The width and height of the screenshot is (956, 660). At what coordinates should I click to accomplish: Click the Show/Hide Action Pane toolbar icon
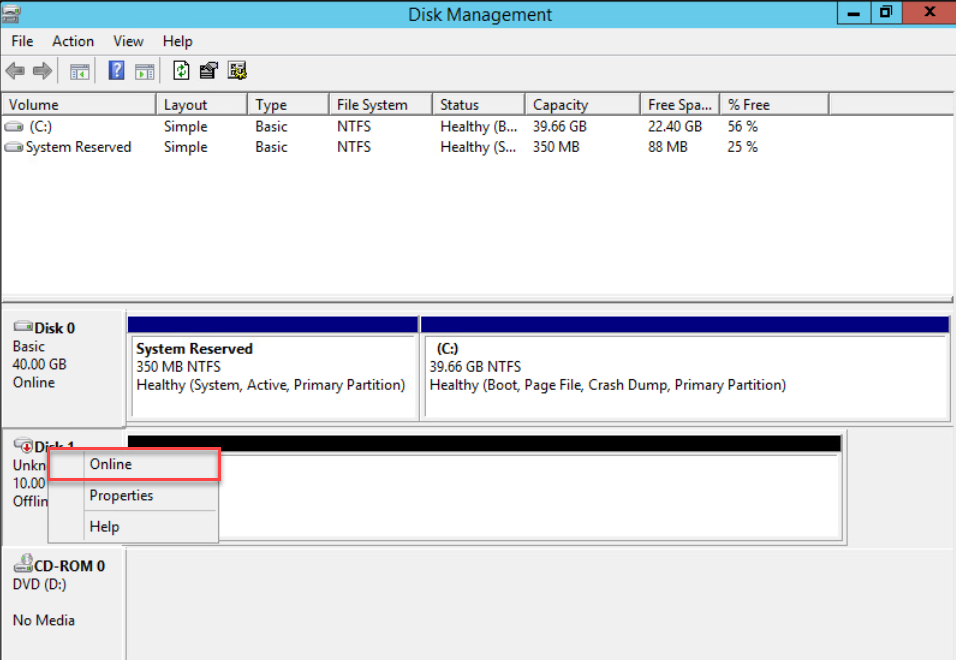point(145,70)
